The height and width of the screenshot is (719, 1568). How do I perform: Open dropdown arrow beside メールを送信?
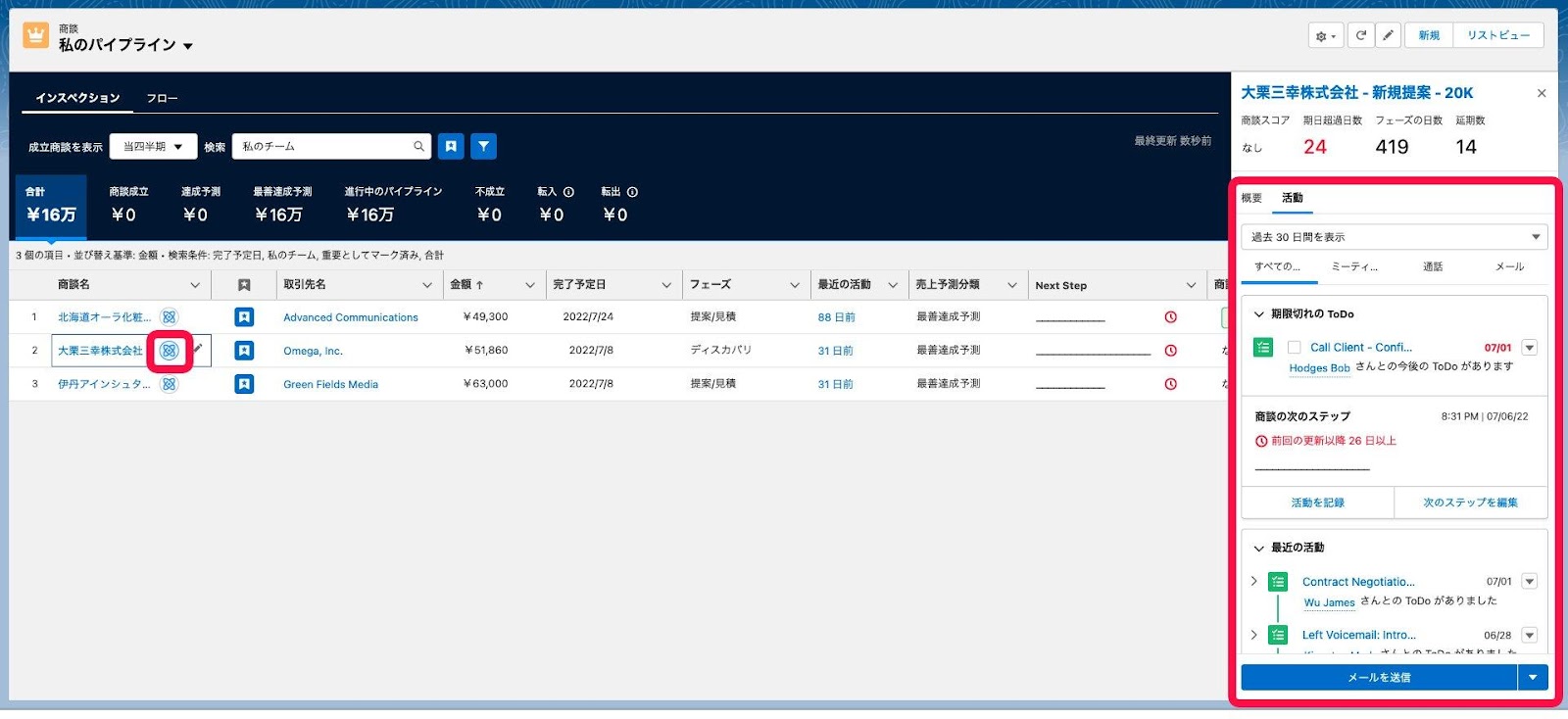(1533, 677)
